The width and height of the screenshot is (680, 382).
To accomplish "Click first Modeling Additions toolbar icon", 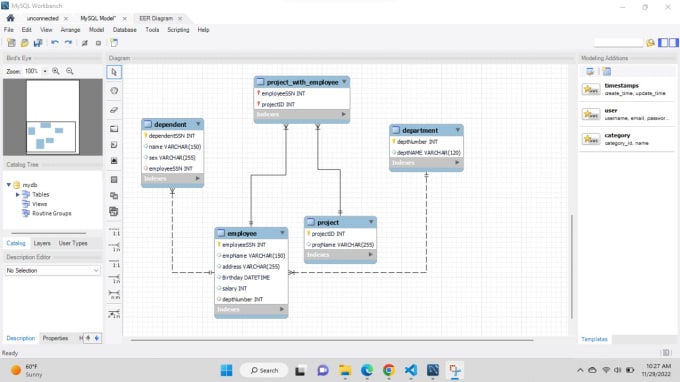I will [x=590, y=72].
